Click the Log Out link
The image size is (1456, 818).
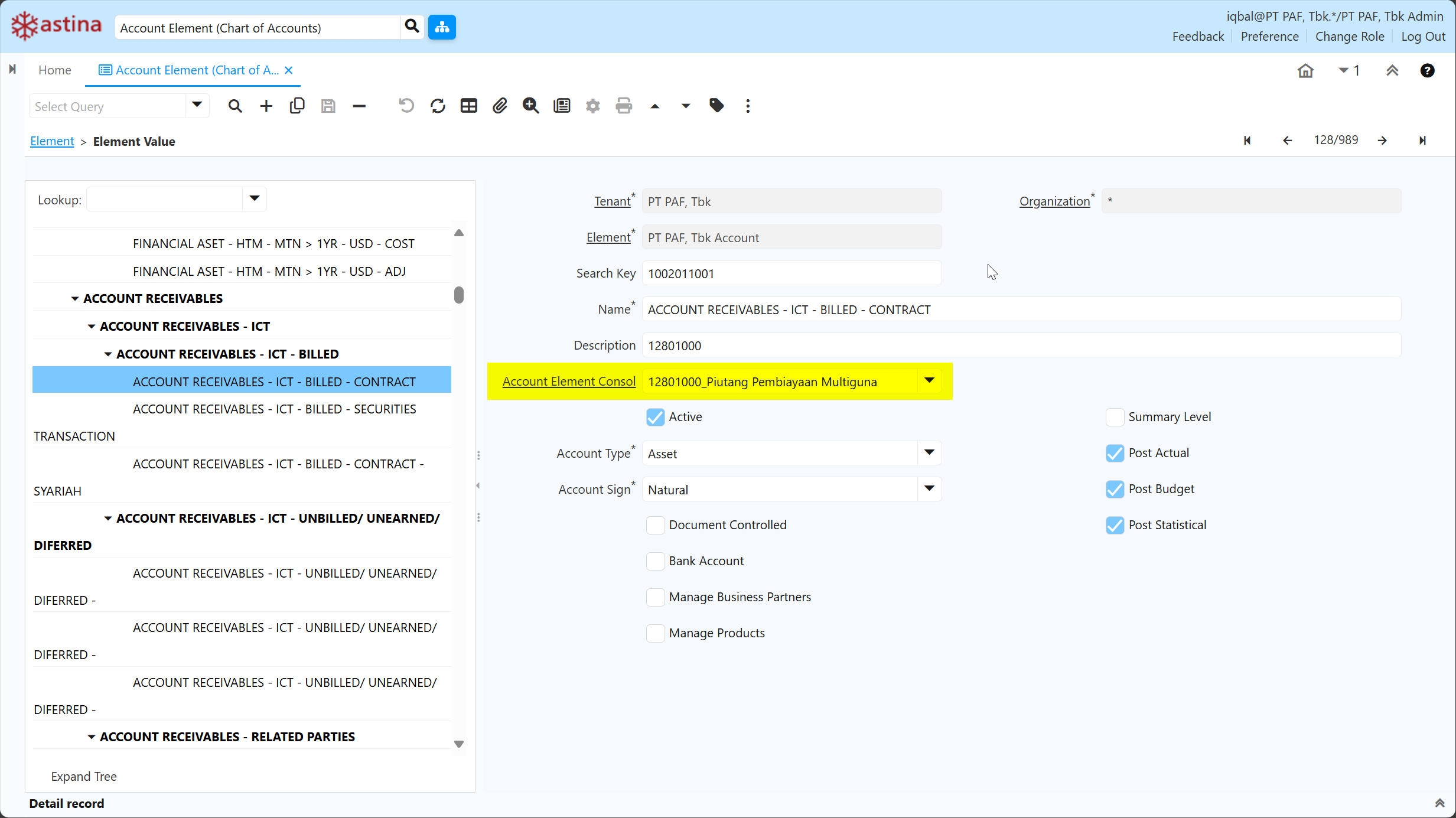[1423, 37]
